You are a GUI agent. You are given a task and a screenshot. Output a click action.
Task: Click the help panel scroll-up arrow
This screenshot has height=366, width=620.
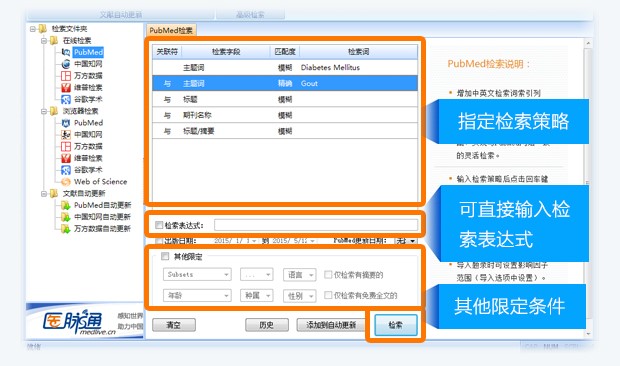(x=588, y=43)
